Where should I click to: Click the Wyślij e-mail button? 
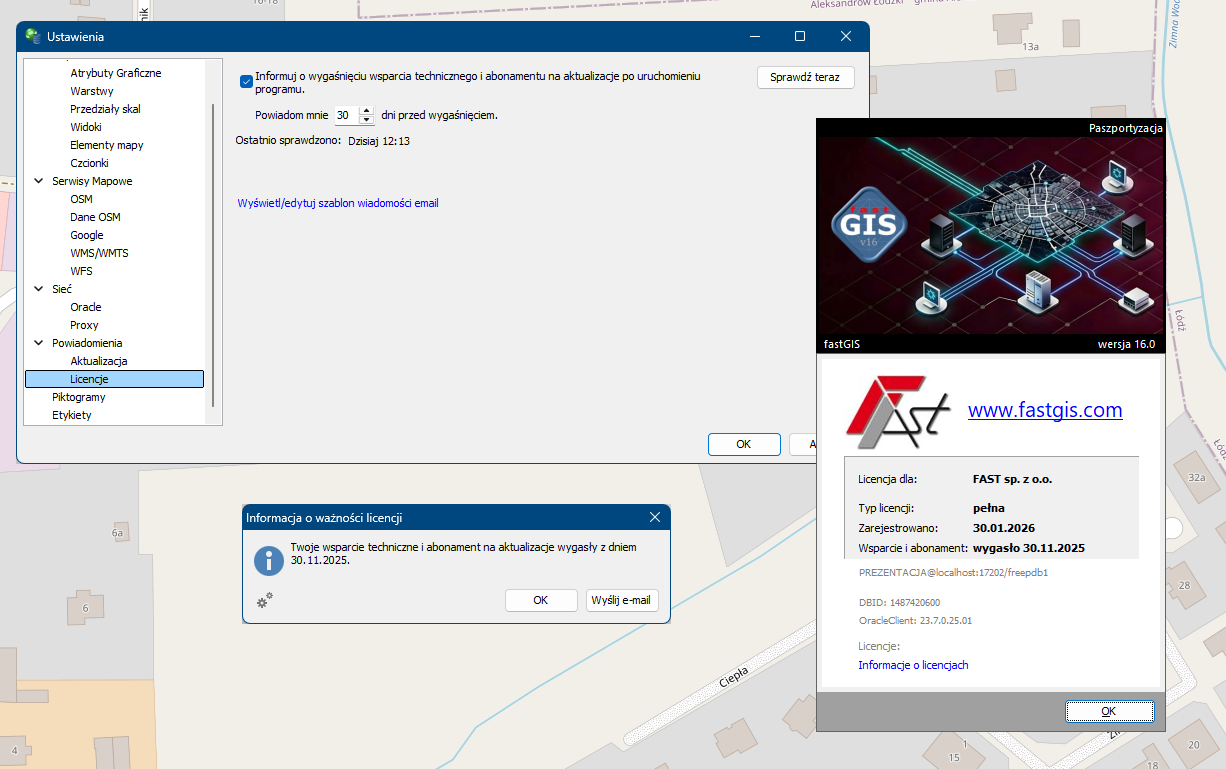click(x=621, y=600)
